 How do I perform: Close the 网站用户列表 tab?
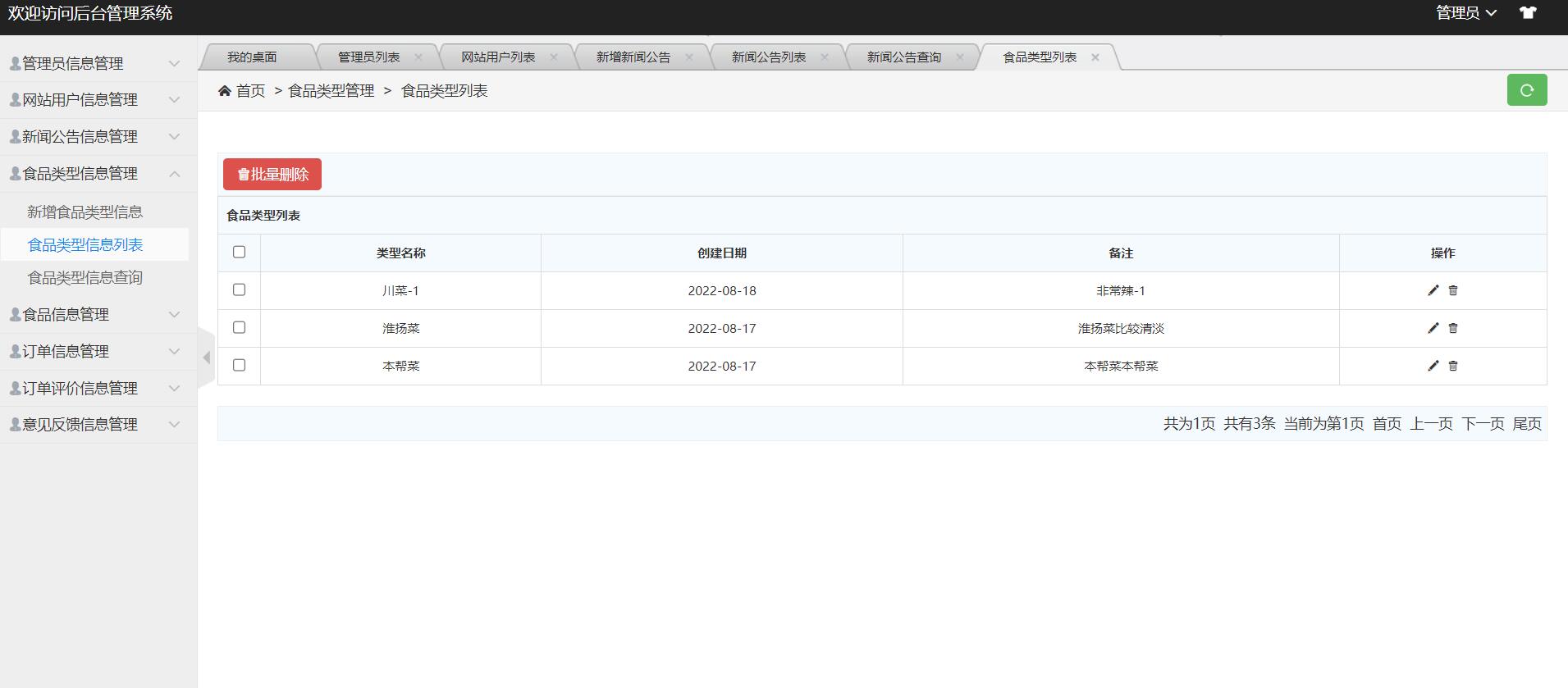click(554, 57)
